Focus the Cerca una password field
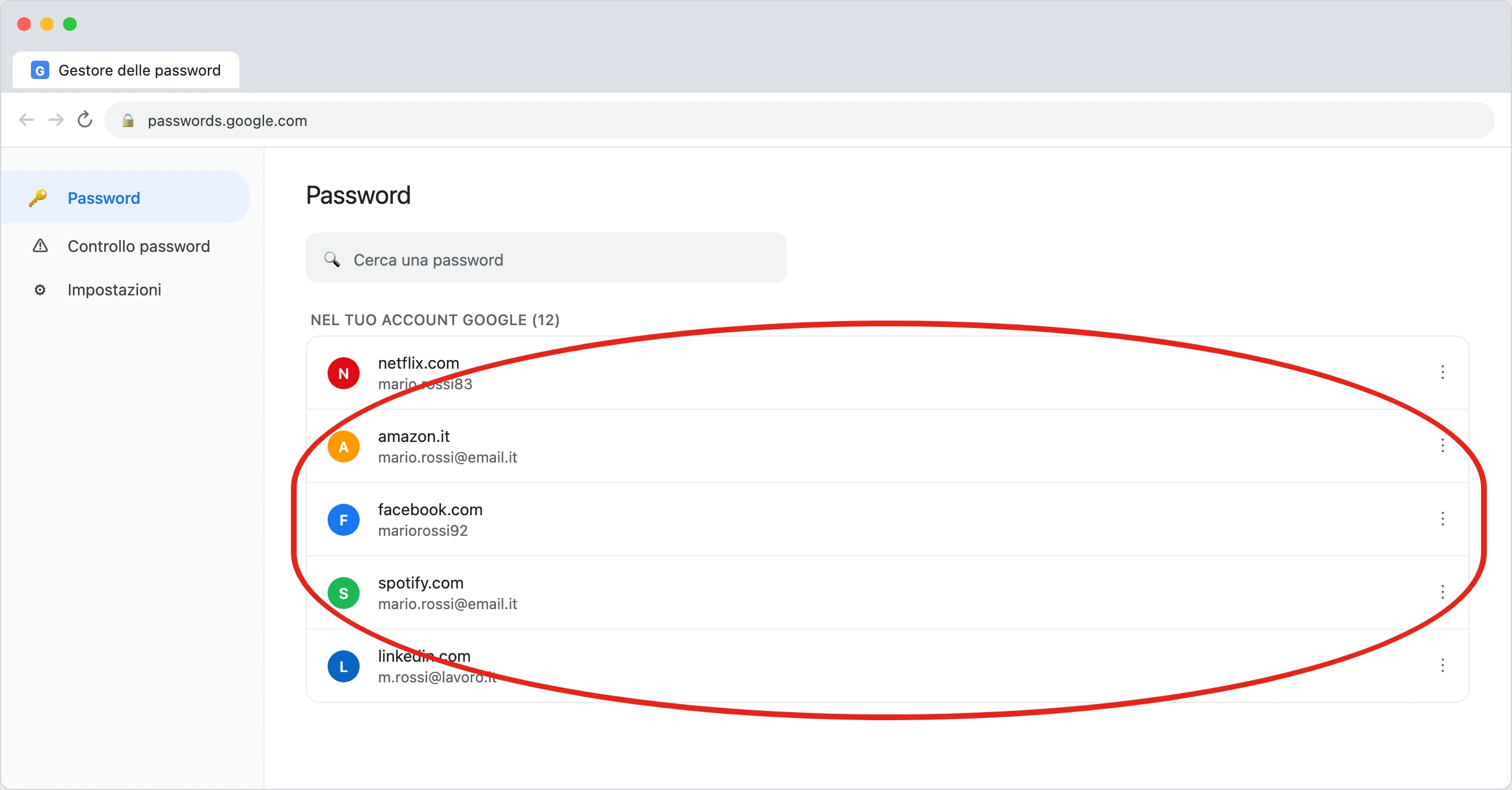Viewport: 1512px width, 790px height. 546,258
